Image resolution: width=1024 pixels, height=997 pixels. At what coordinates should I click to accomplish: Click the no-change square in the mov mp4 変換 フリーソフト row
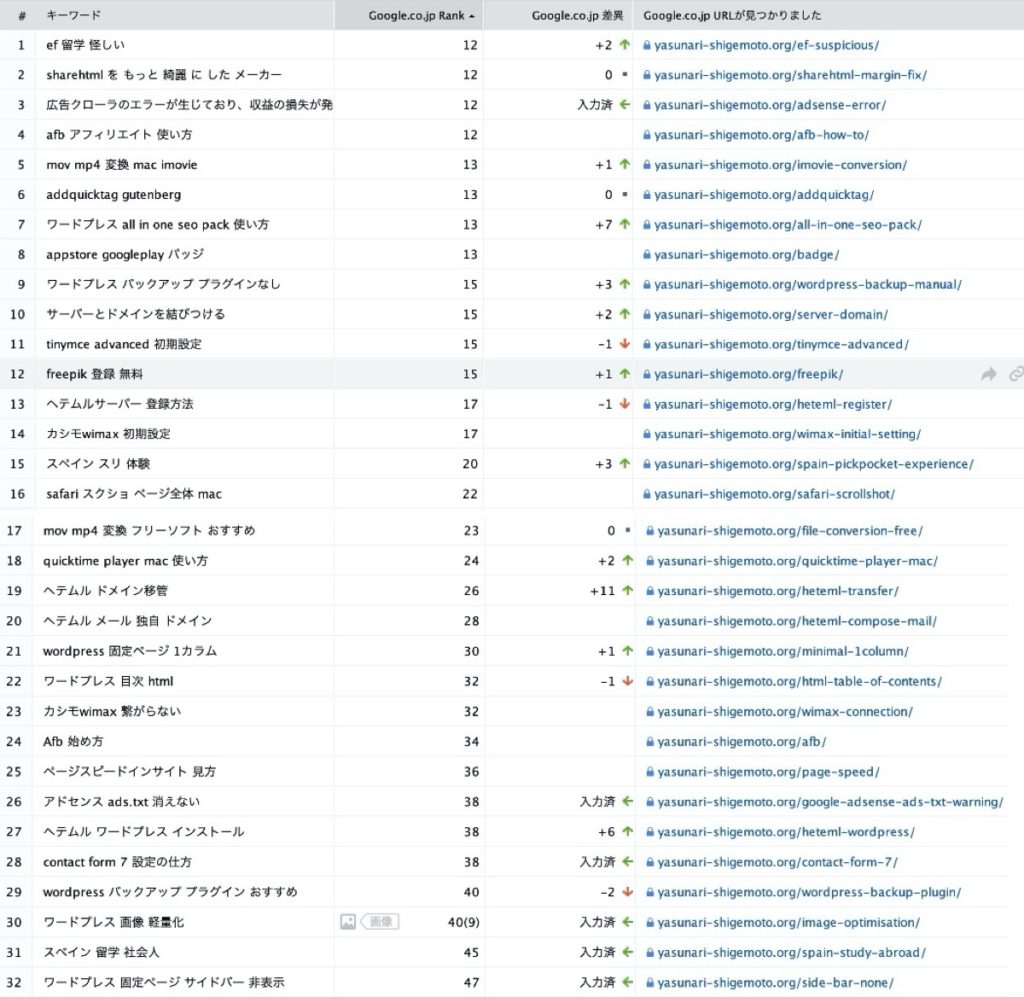(628, 530)
